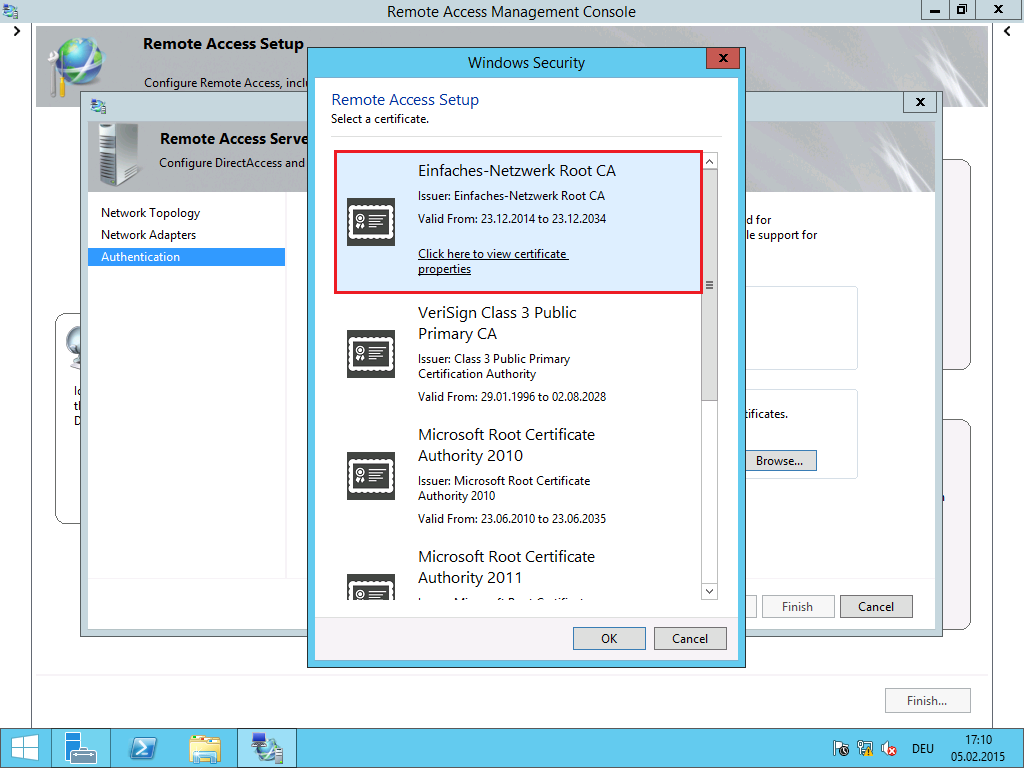Click 'Valid From: 29.01.1996 to 02.08.2028' text

point(512,396)
